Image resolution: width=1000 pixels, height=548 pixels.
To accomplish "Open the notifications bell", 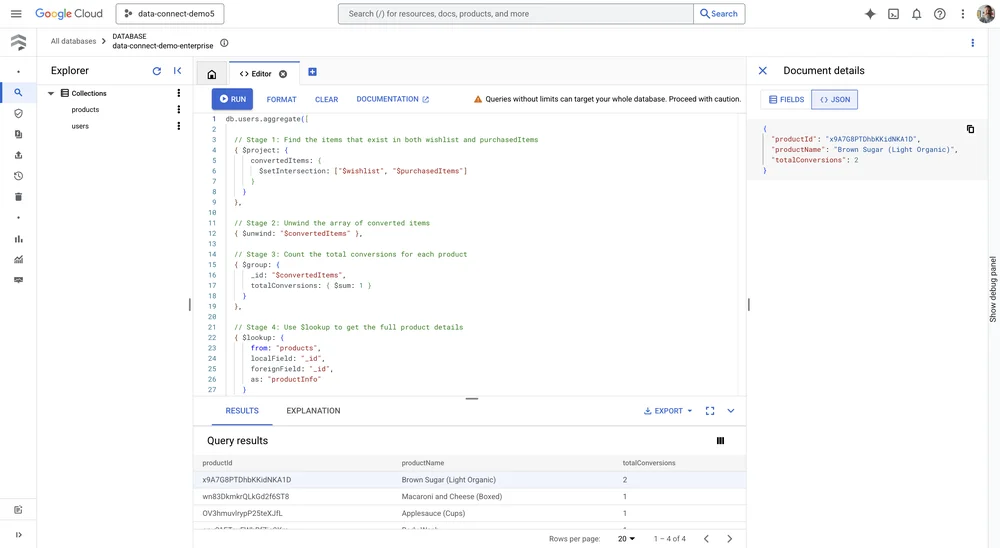I will 916,13.
